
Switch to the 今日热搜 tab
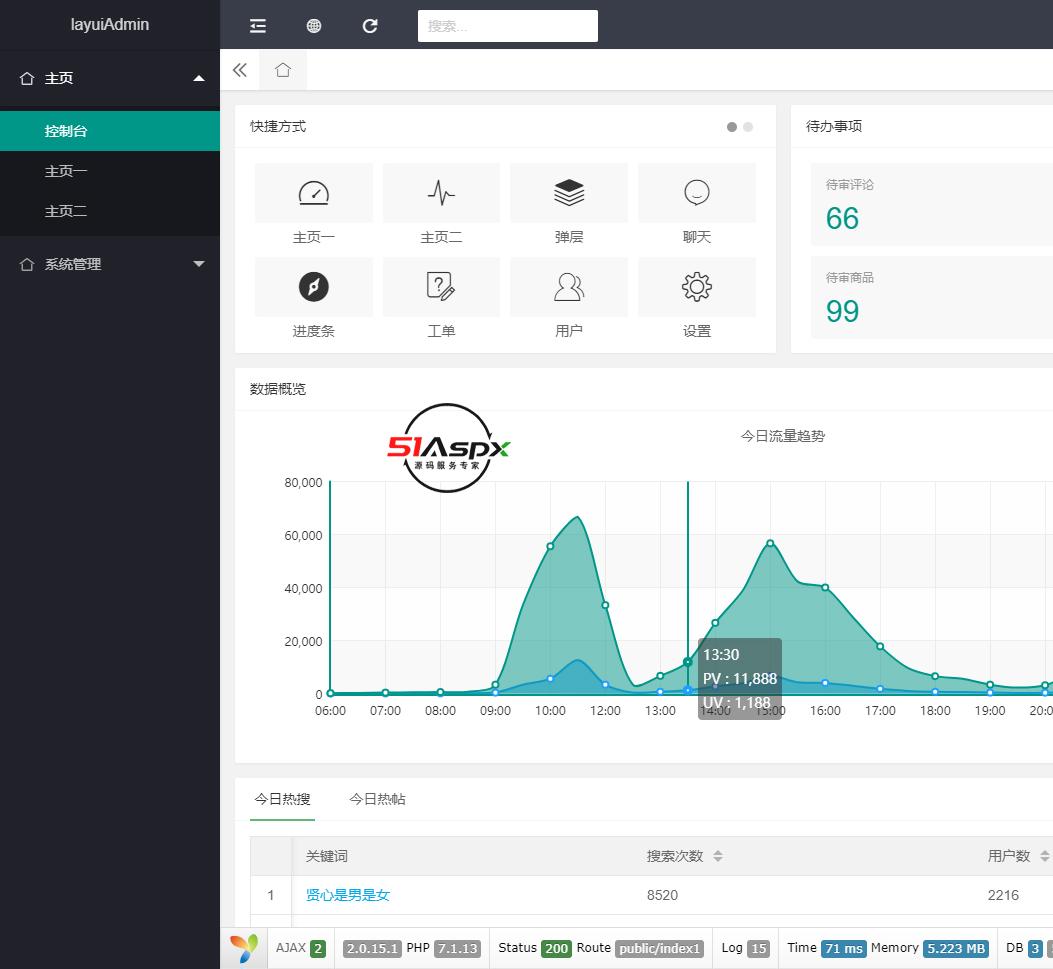coord(282,799)
